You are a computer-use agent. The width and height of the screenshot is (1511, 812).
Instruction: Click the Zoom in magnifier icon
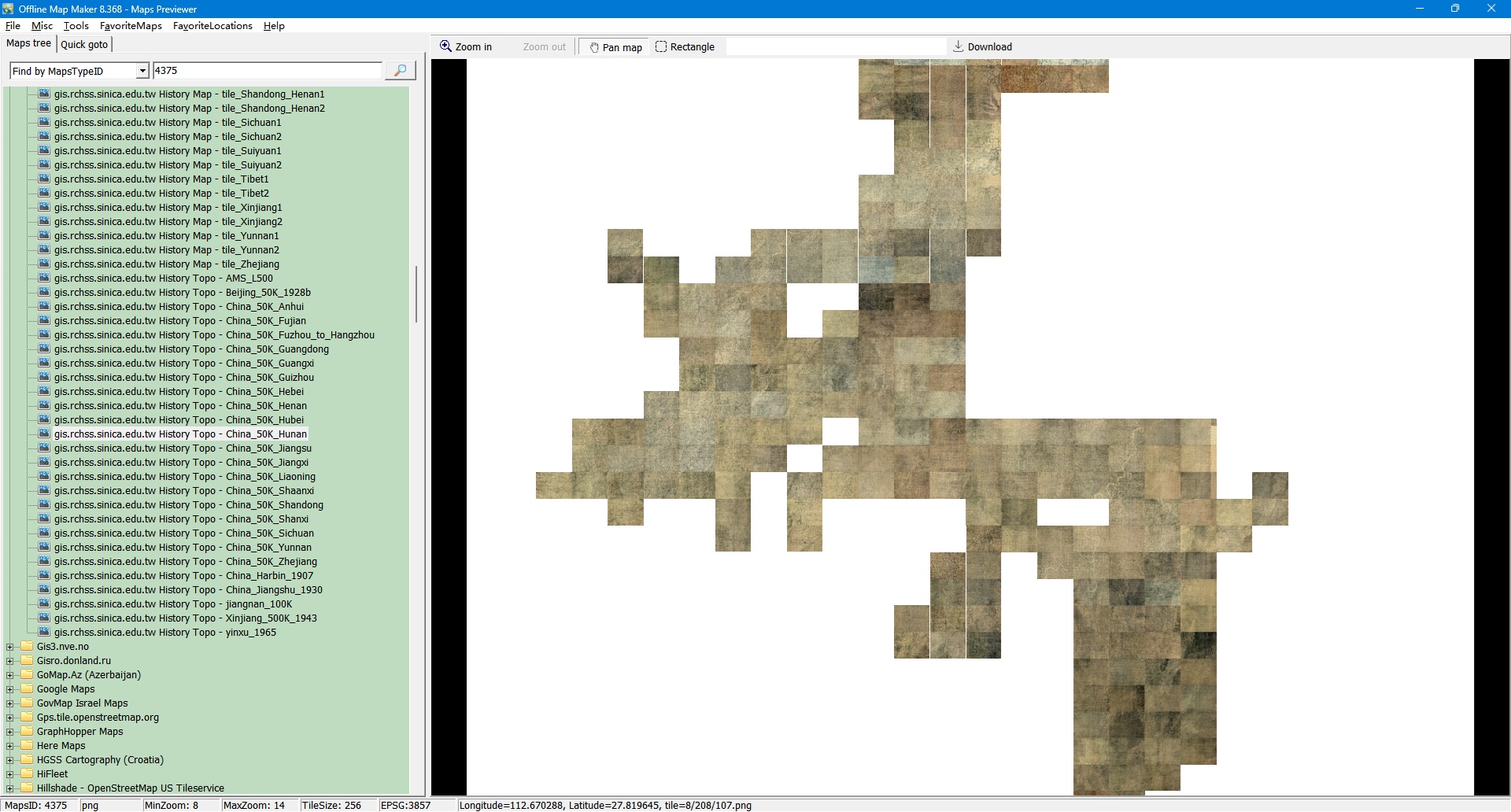click(445, 46)
